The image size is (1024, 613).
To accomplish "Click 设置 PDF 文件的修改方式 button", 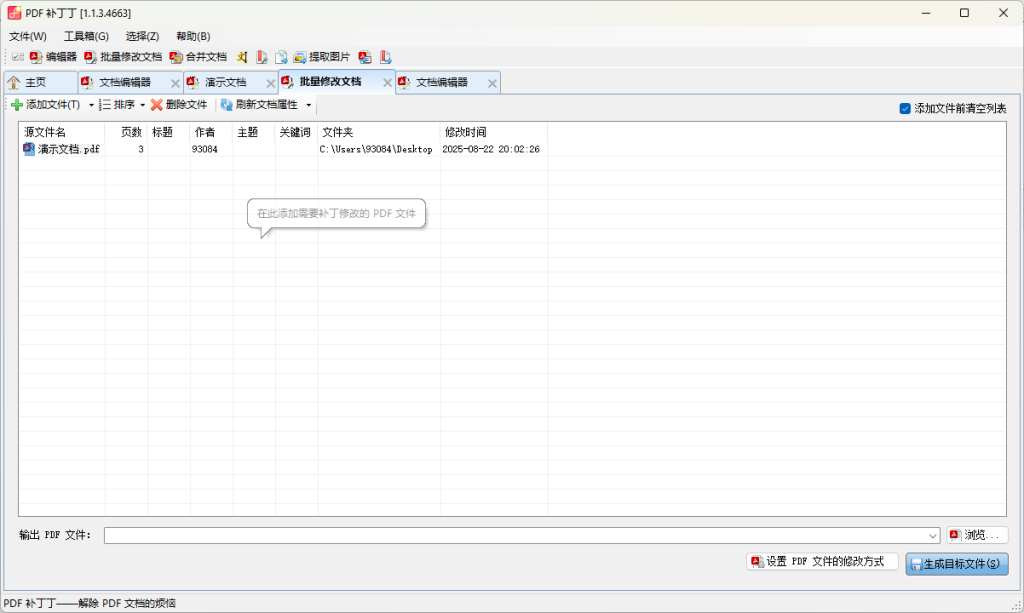I will coord(822,562).
